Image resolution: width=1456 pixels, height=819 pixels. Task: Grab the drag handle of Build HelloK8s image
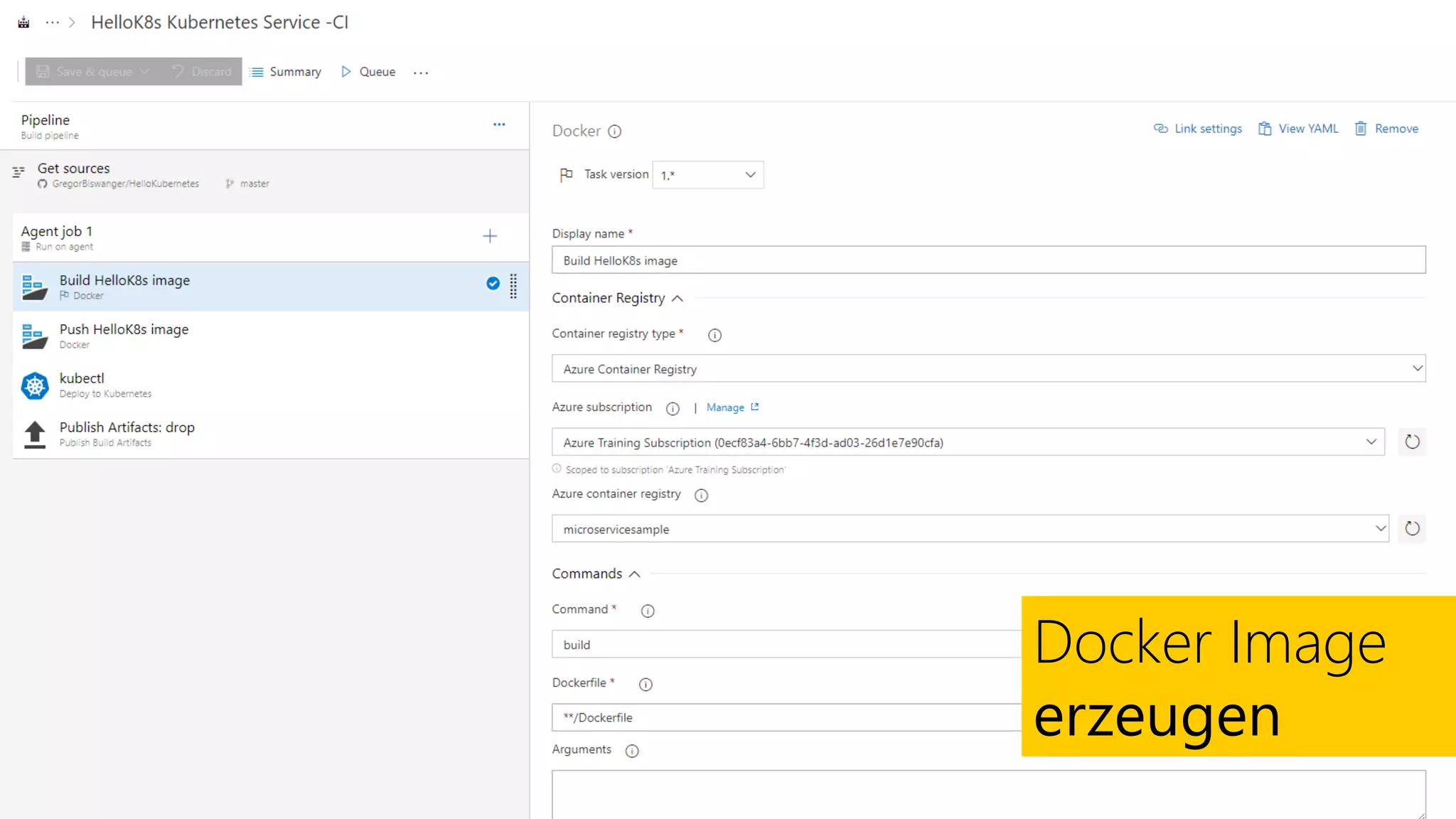[x=513, y=286]
